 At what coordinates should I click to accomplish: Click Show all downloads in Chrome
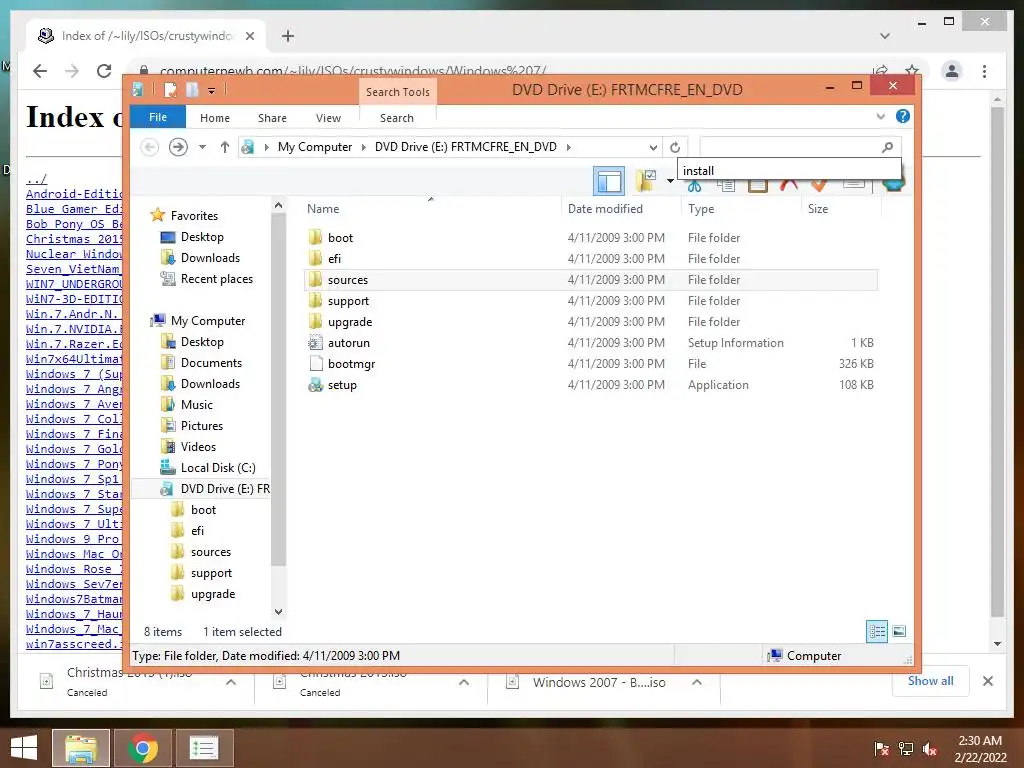pos(931,681)
